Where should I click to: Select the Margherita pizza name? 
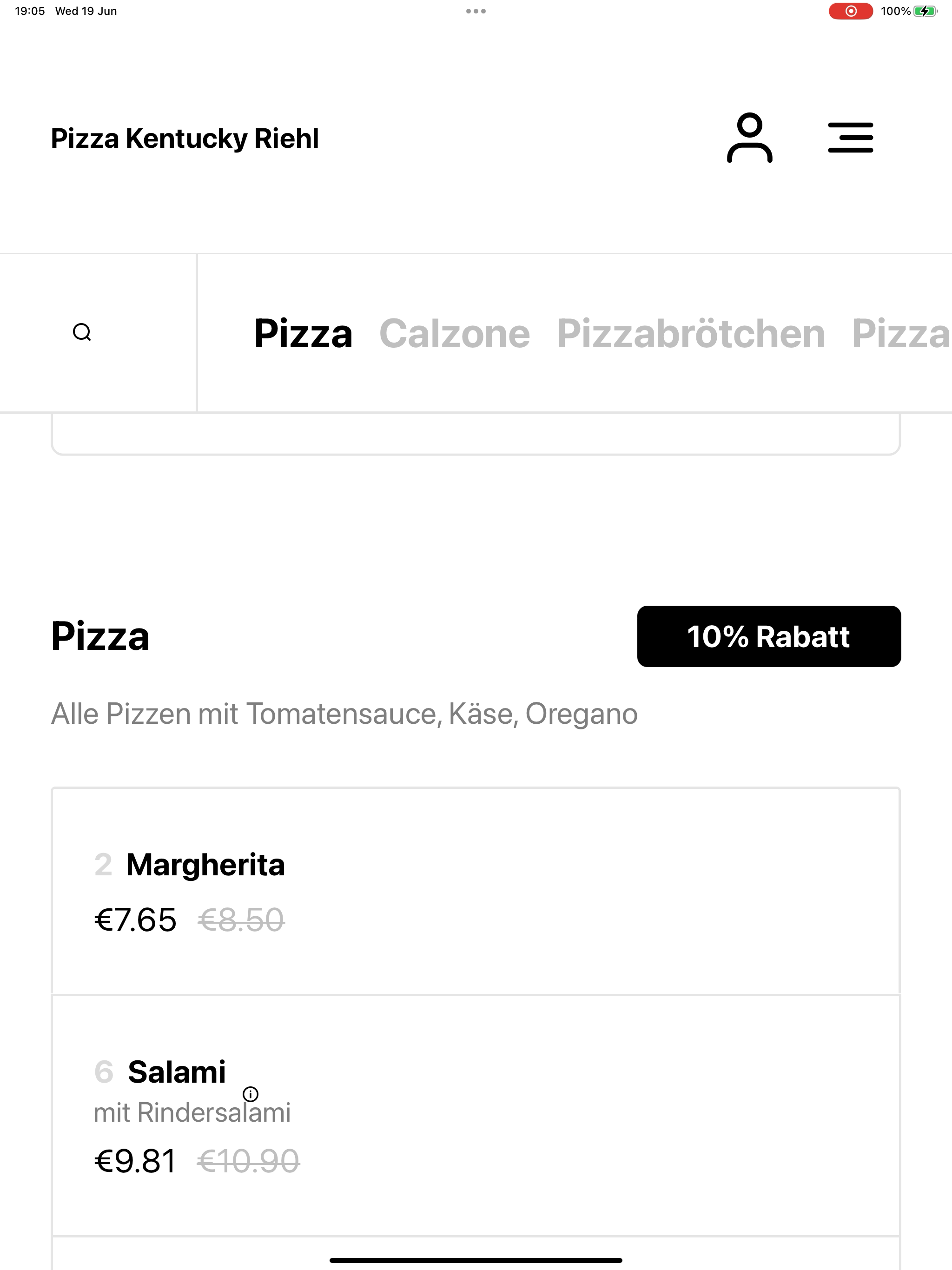pyautogui.click(x=205, y=865)
